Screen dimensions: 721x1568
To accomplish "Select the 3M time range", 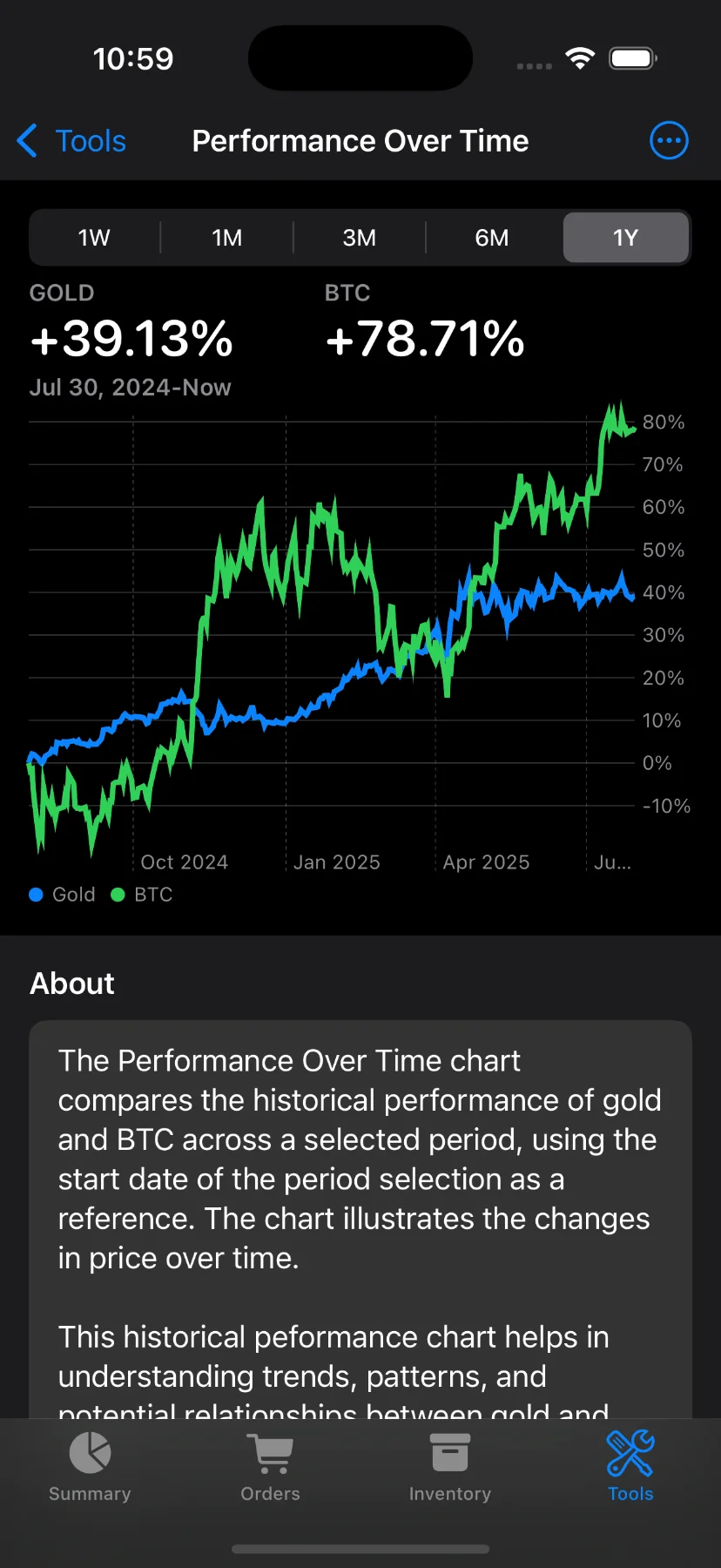I will (x=359, y=238).
